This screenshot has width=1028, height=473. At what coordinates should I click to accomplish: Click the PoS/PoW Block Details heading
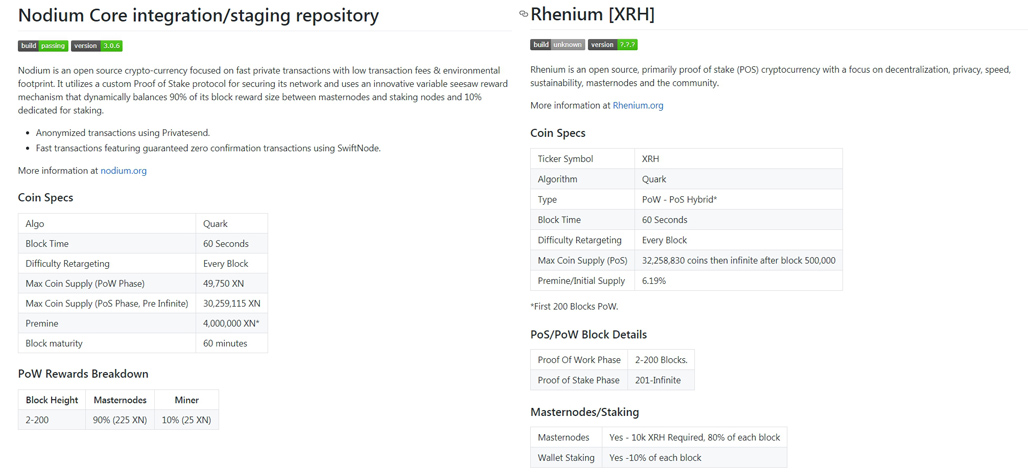point(588,334)
